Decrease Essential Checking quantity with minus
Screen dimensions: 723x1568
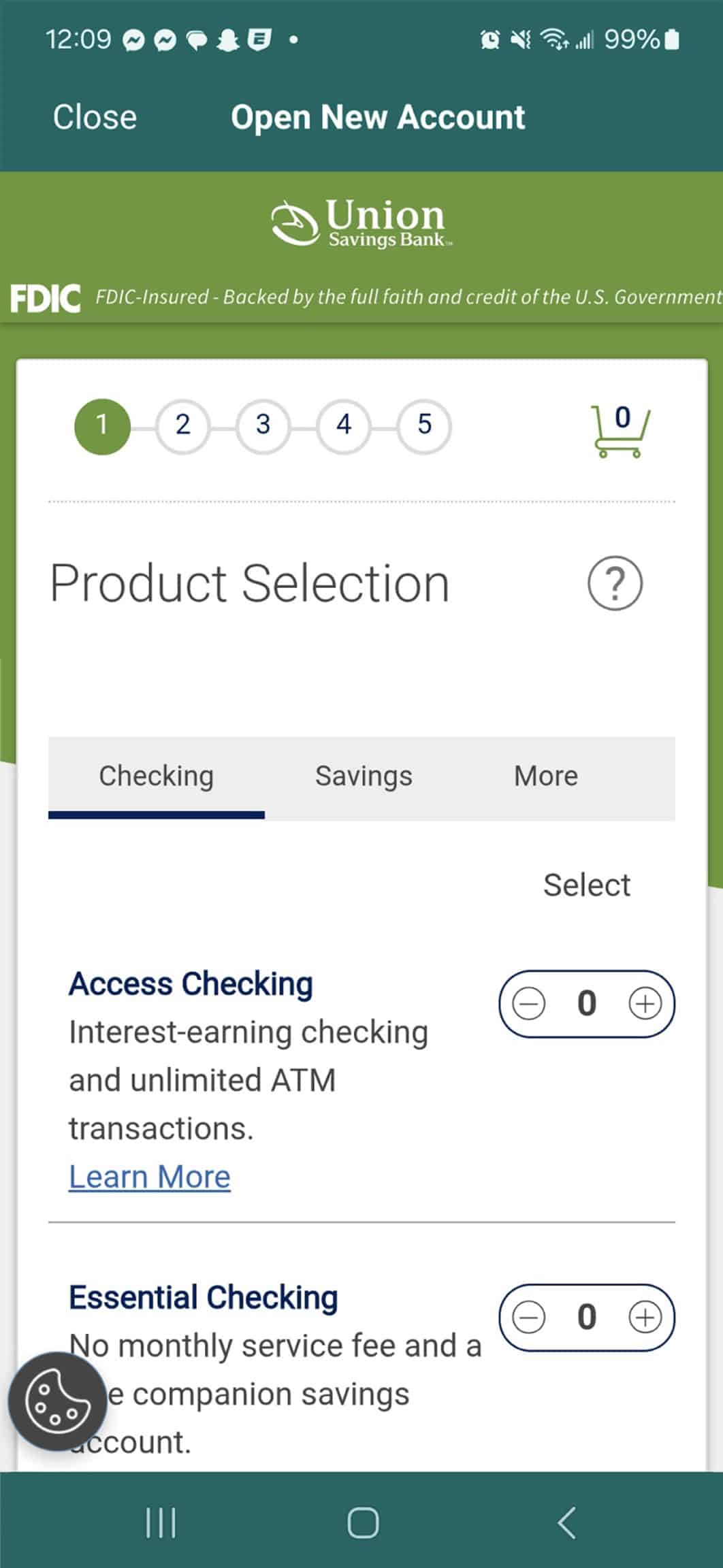point(529,1317)
